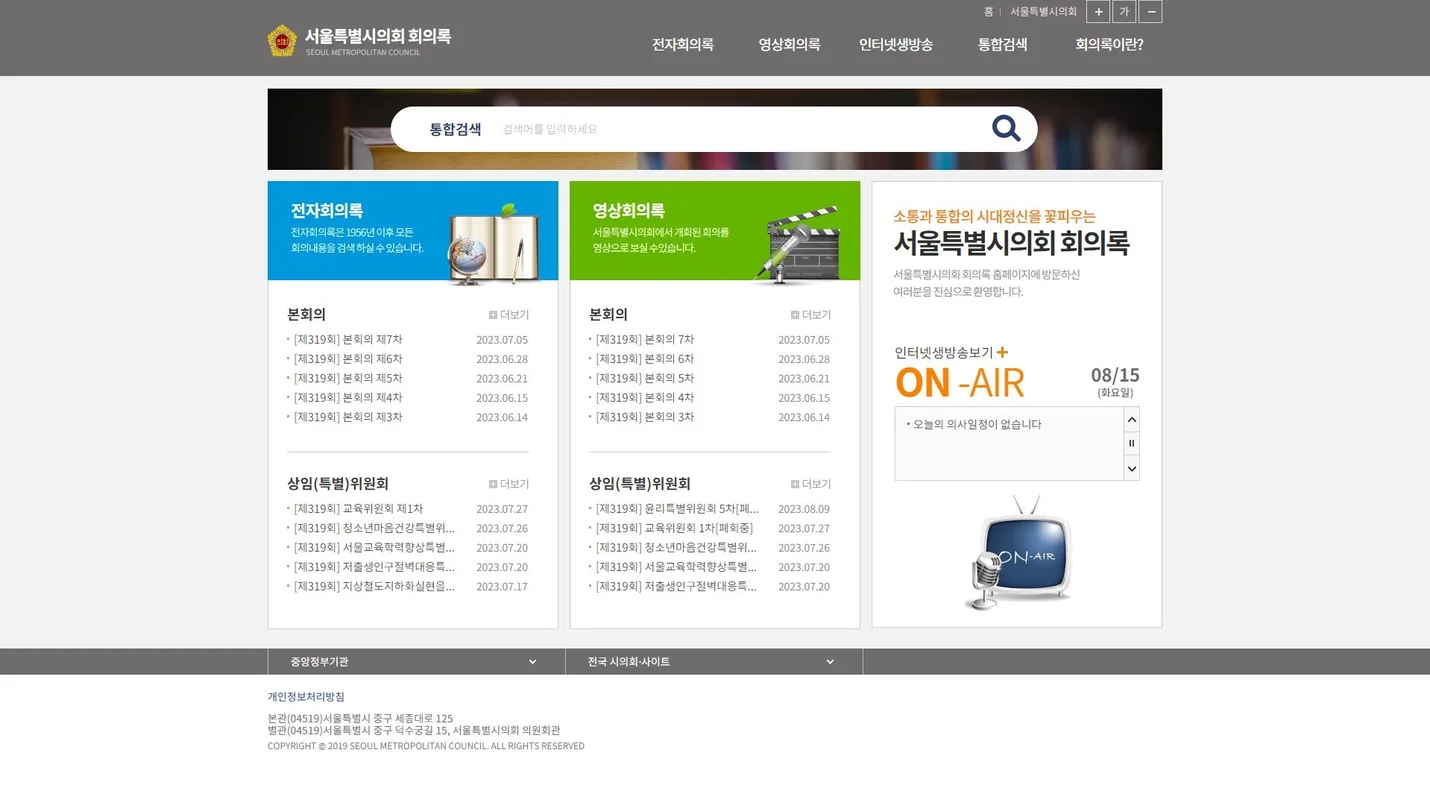Open 영상회의록 [제319회] 본회의 7차
Screen dimensions: 1430x805
point(645,340)
